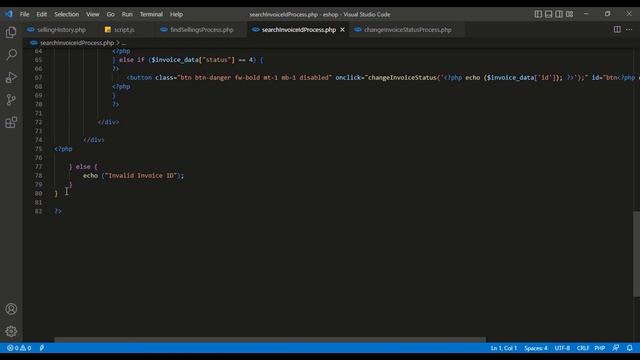Open the Extensions view
This screenshot has height=360, width=640.
[11, 122]
